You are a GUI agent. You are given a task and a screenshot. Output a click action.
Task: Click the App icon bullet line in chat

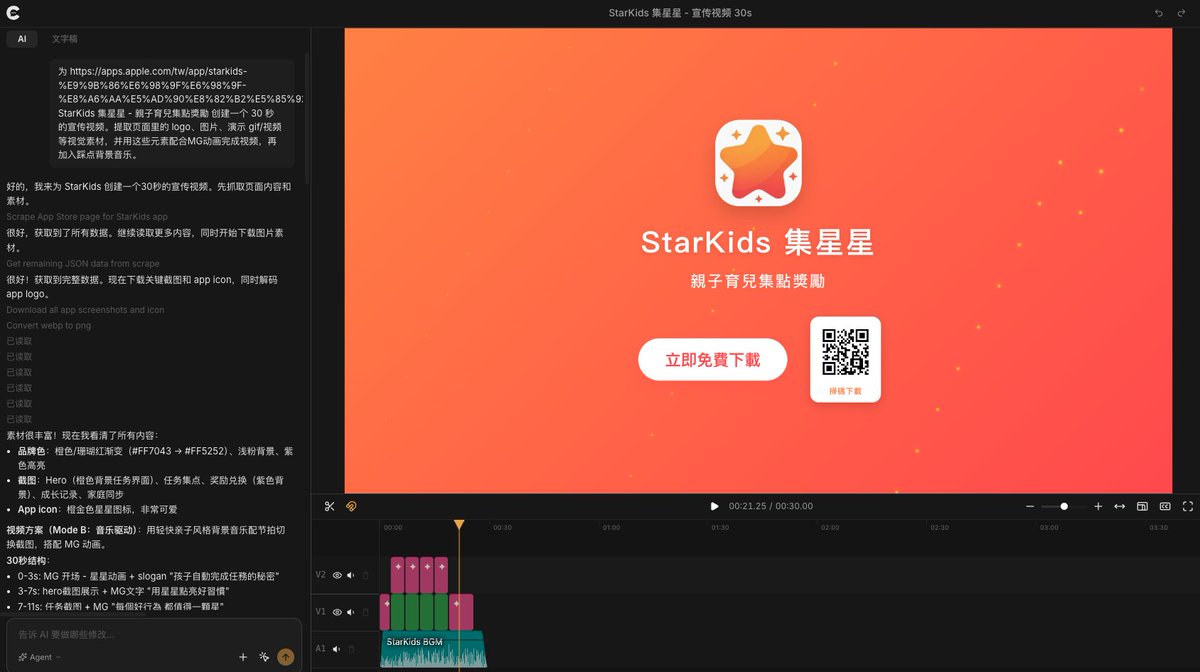(x=96, y=509)
